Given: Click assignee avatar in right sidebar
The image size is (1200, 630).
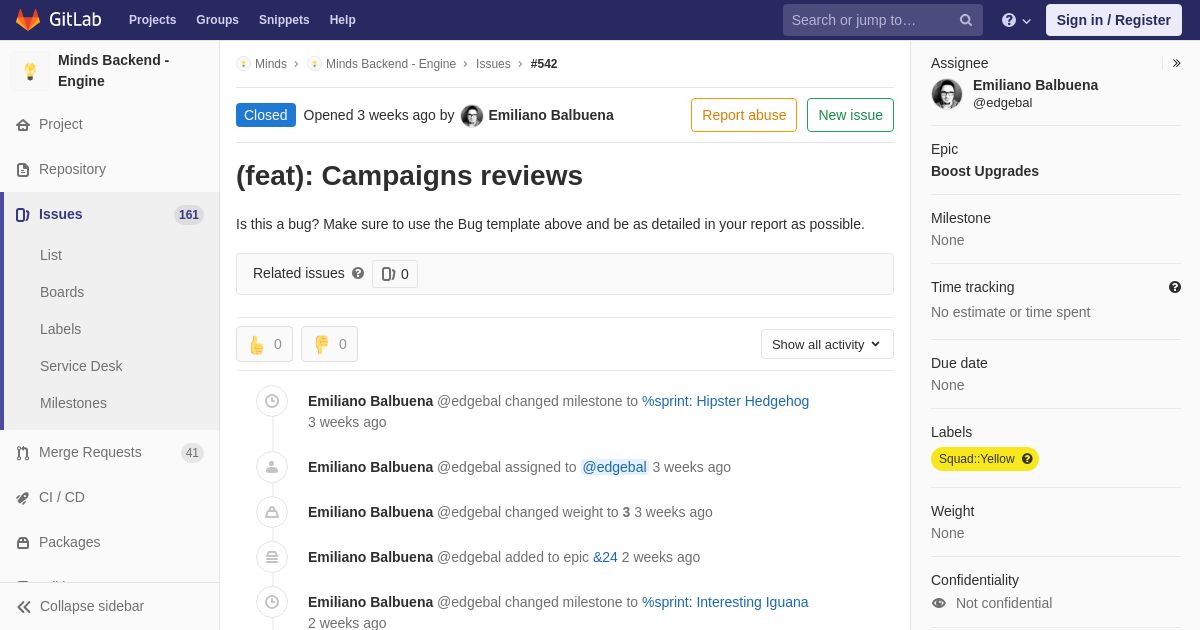Looking at the screenshot, I should (x=947, y=94).
